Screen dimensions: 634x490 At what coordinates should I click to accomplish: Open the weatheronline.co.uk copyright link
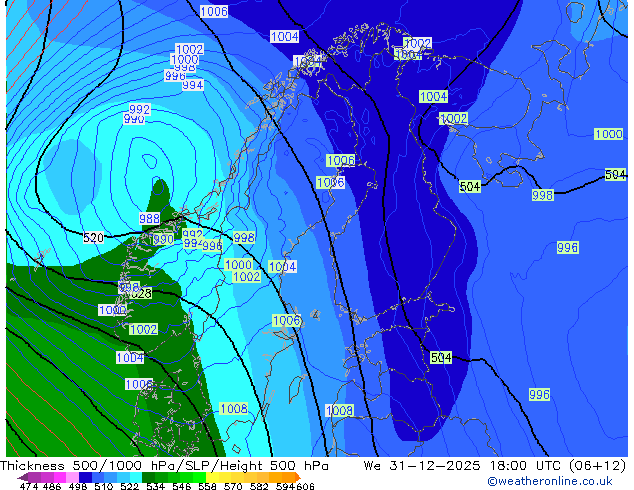(549, 481)
